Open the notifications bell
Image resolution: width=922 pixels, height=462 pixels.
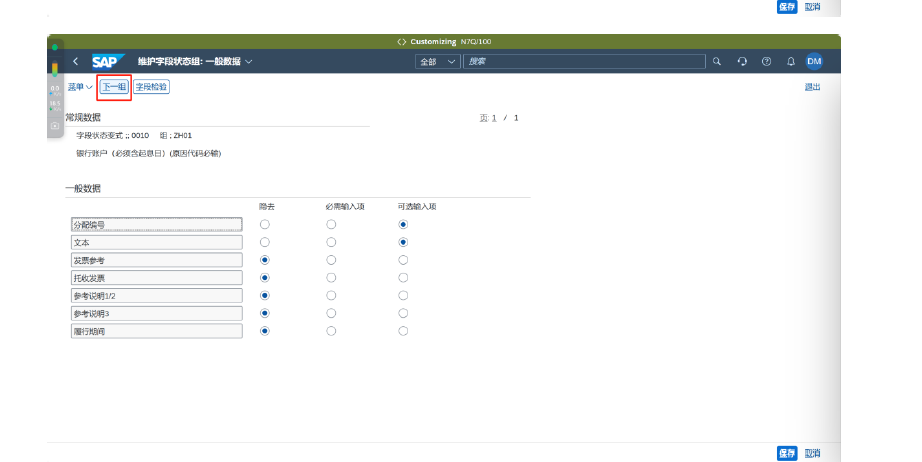791,62
